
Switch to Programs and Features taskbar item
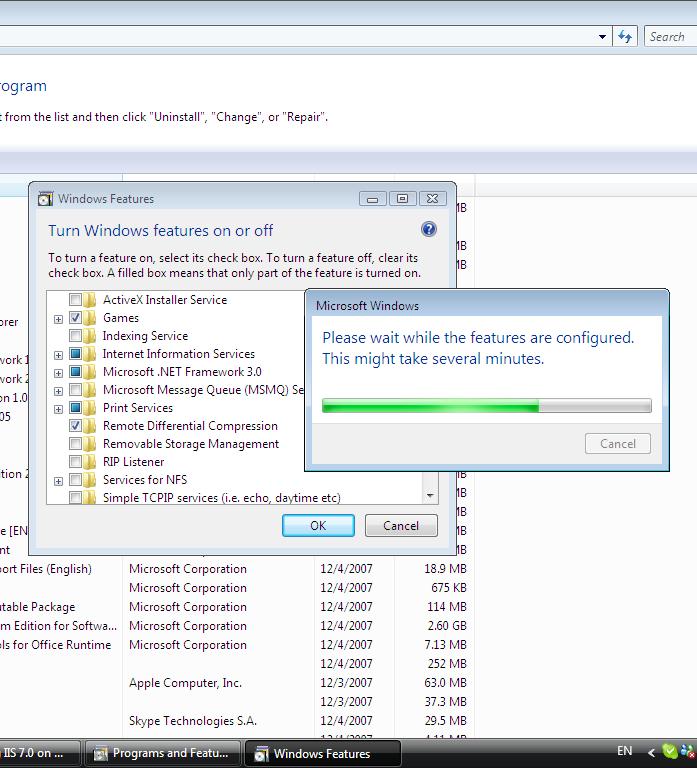point(163,753)
